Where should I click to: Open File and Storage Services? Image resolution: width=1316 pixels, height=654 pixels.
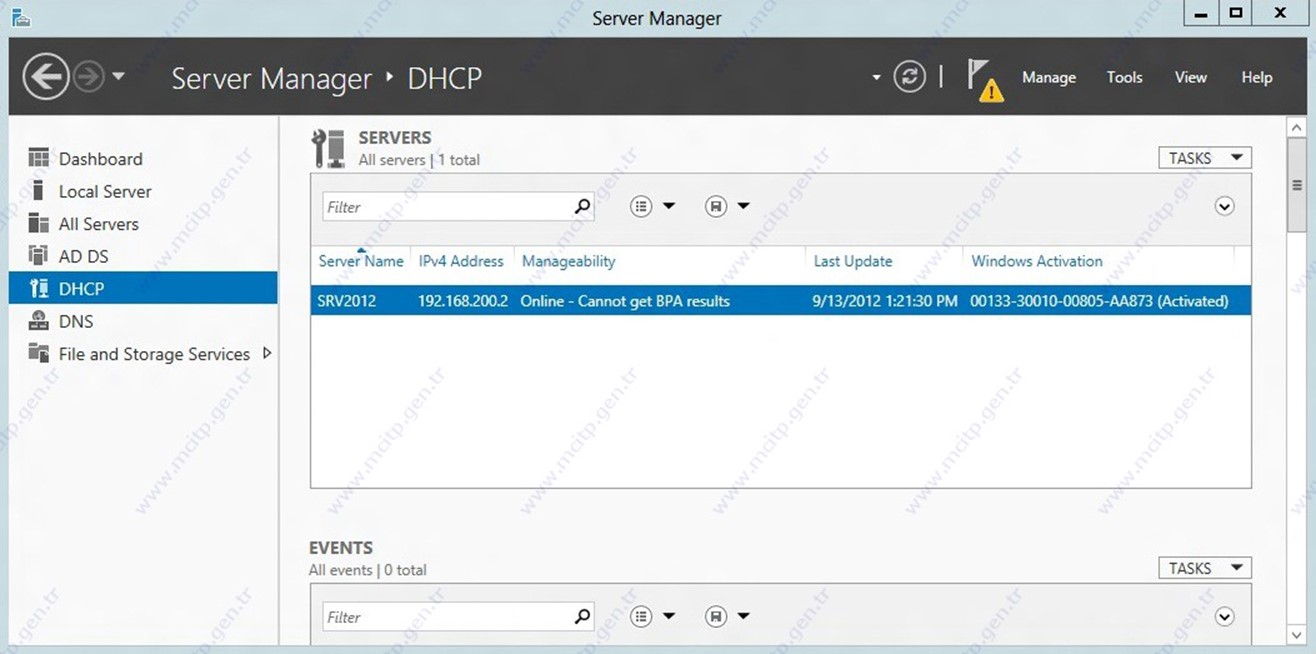(x=154, y=354)
